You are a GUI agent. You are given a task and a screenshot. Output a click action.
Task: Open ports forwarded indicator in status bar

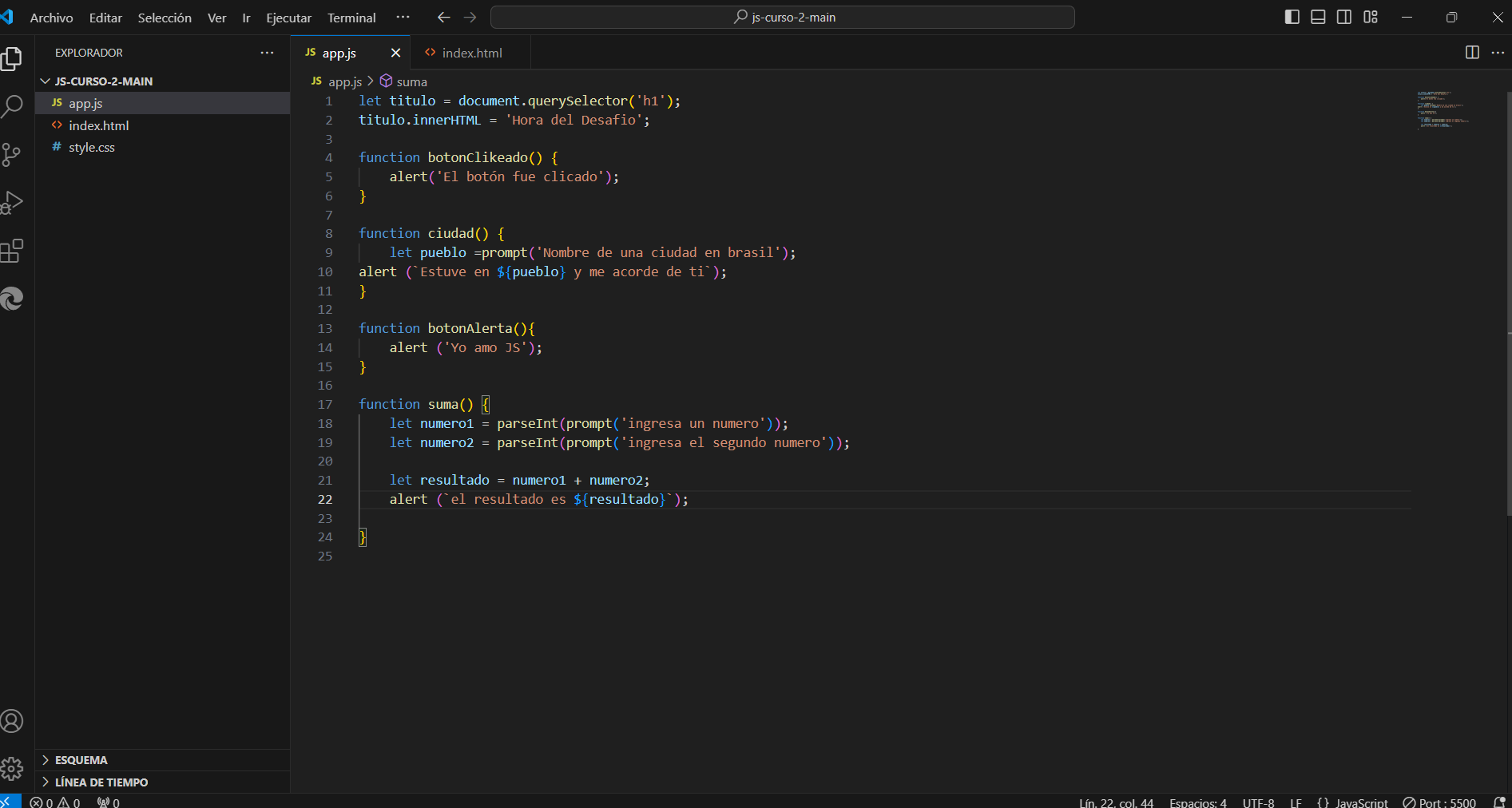coord(109,802)
